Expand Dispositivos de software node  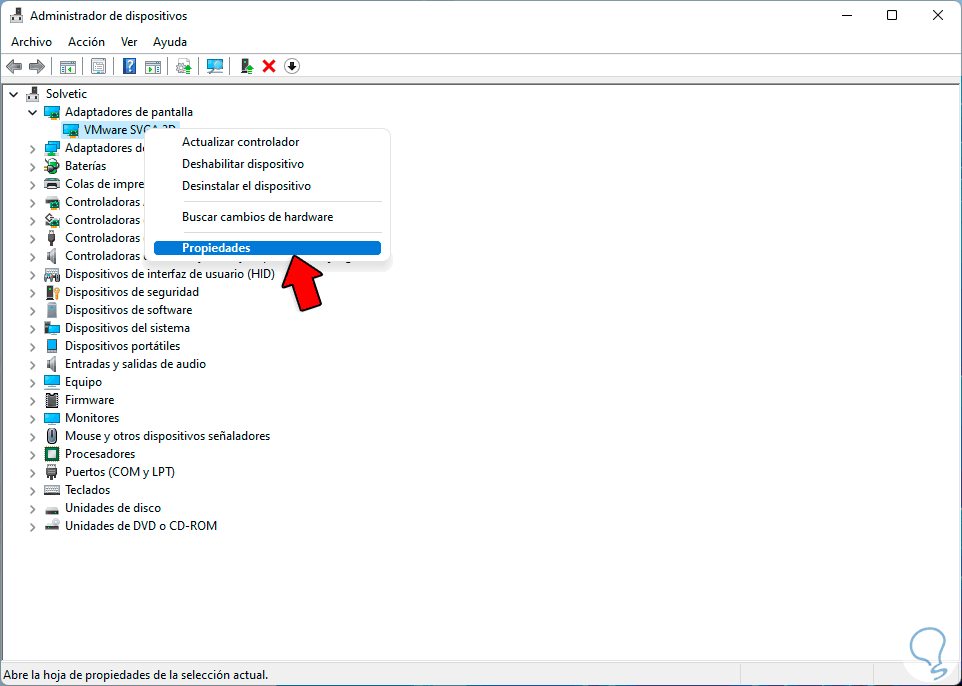pyautogui.click(x=33, y=310)
